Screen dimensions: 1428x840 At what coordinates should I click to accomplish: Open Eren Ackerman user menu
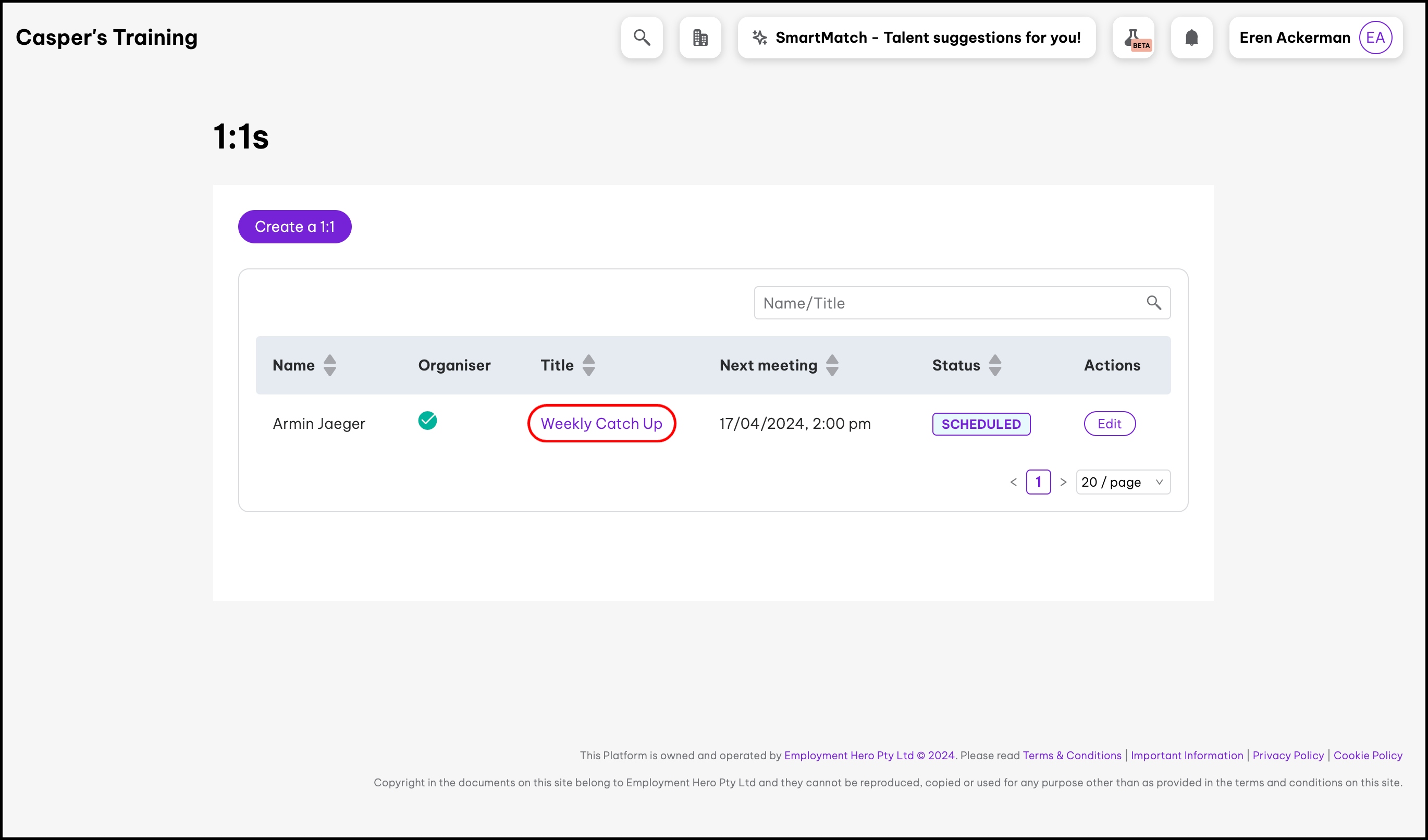[x=1294, y=38]
